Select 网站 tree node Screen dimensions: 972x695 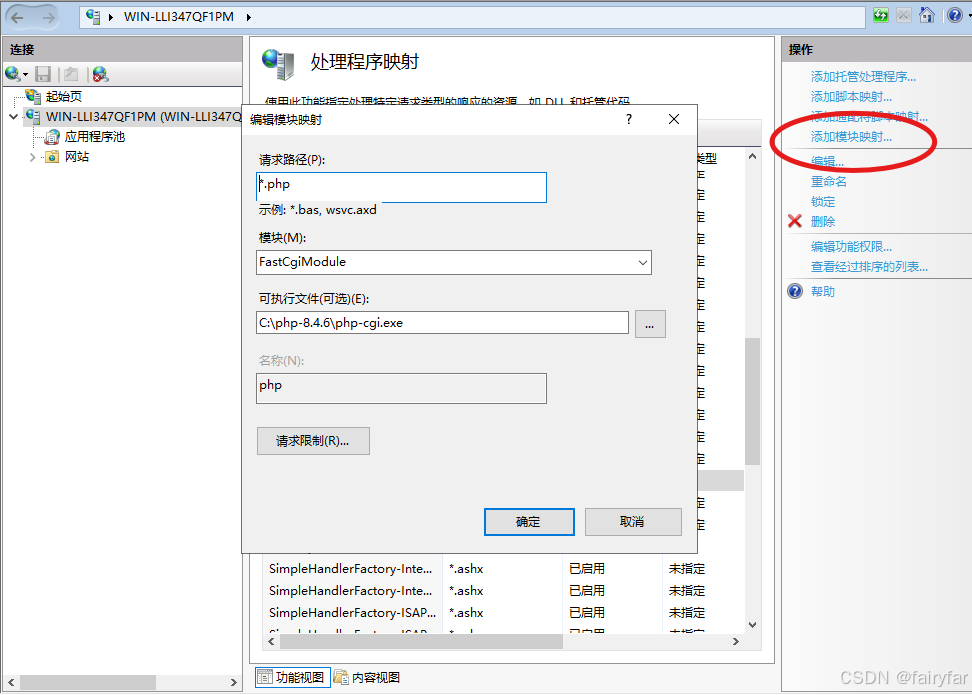pyautogui.click(x=77, y=156)
